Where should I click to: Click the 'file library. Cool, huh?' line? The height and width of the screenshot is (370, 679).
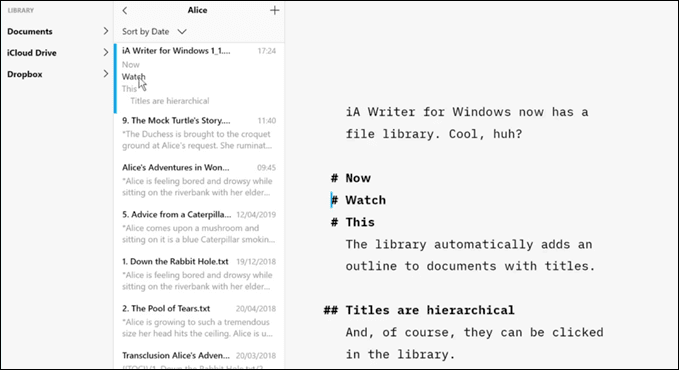pos(434,134)
